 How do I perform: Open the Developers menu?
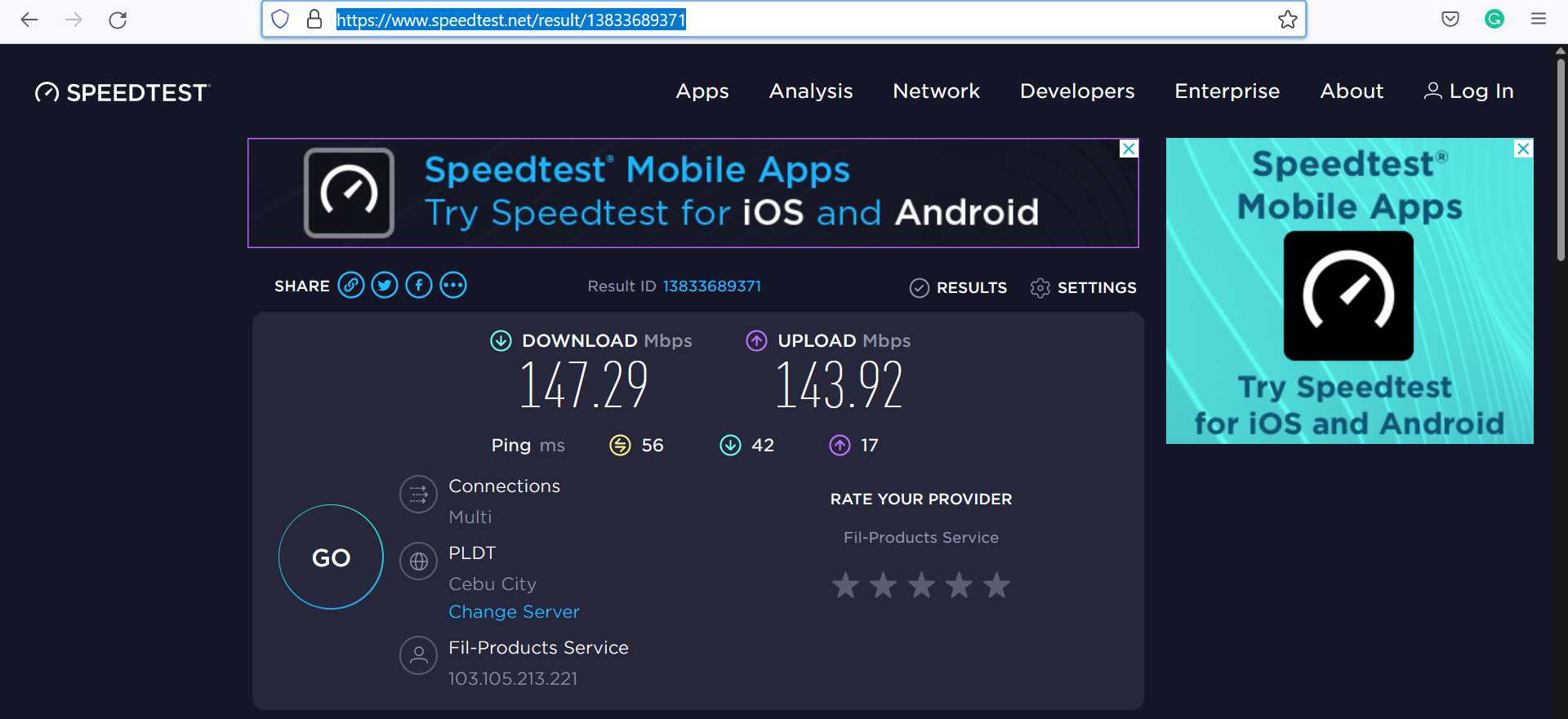tap(1077, 91)
